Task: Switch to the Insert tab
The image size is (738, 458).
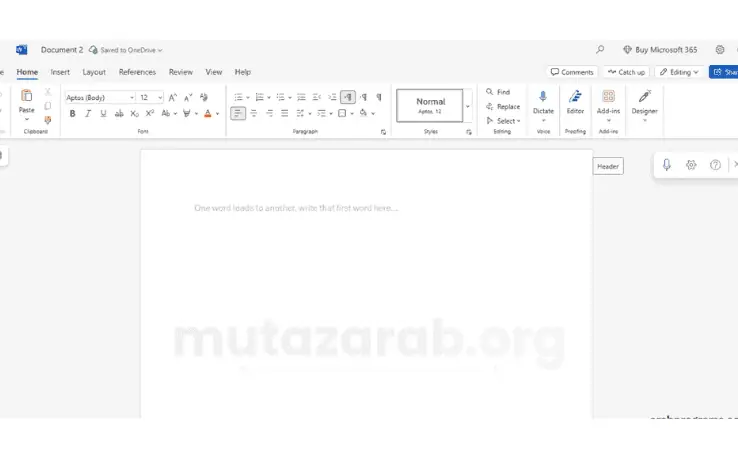Action: click(x=60, y=72)
